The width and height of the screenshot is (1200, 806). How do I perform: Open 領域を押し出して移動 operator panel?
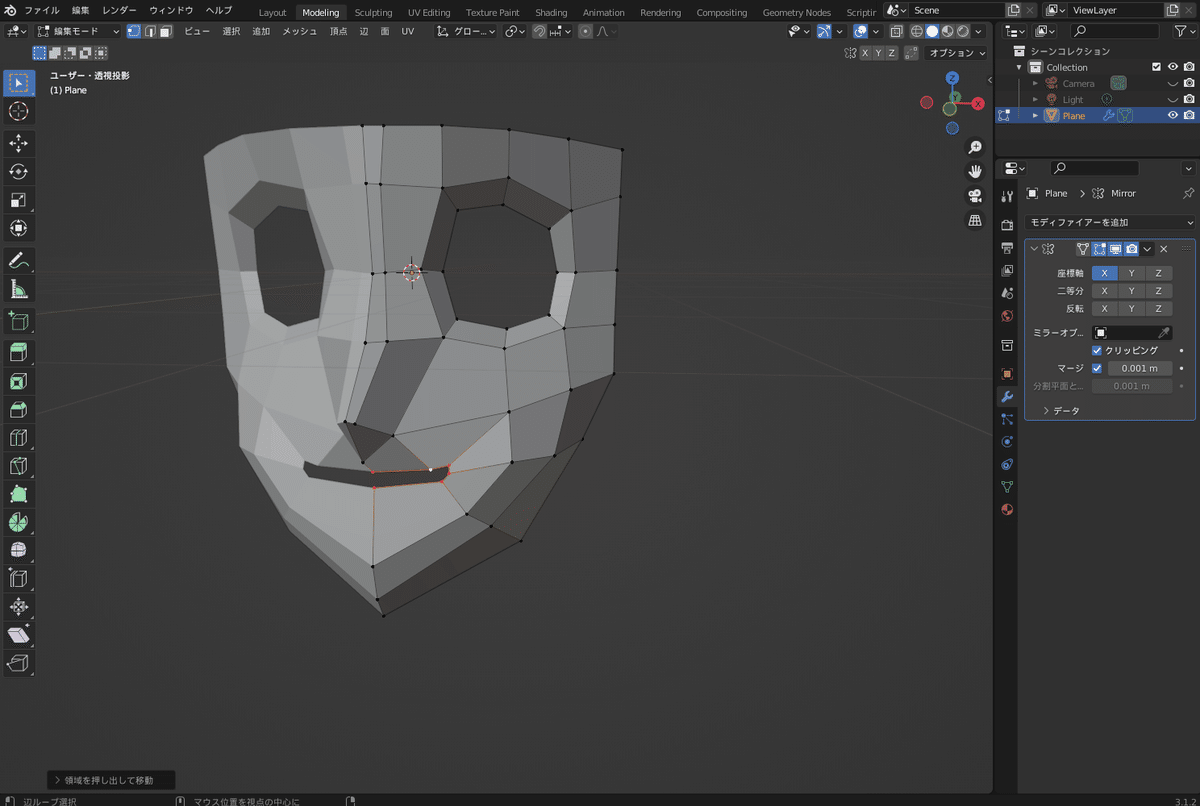pos(111,780)
